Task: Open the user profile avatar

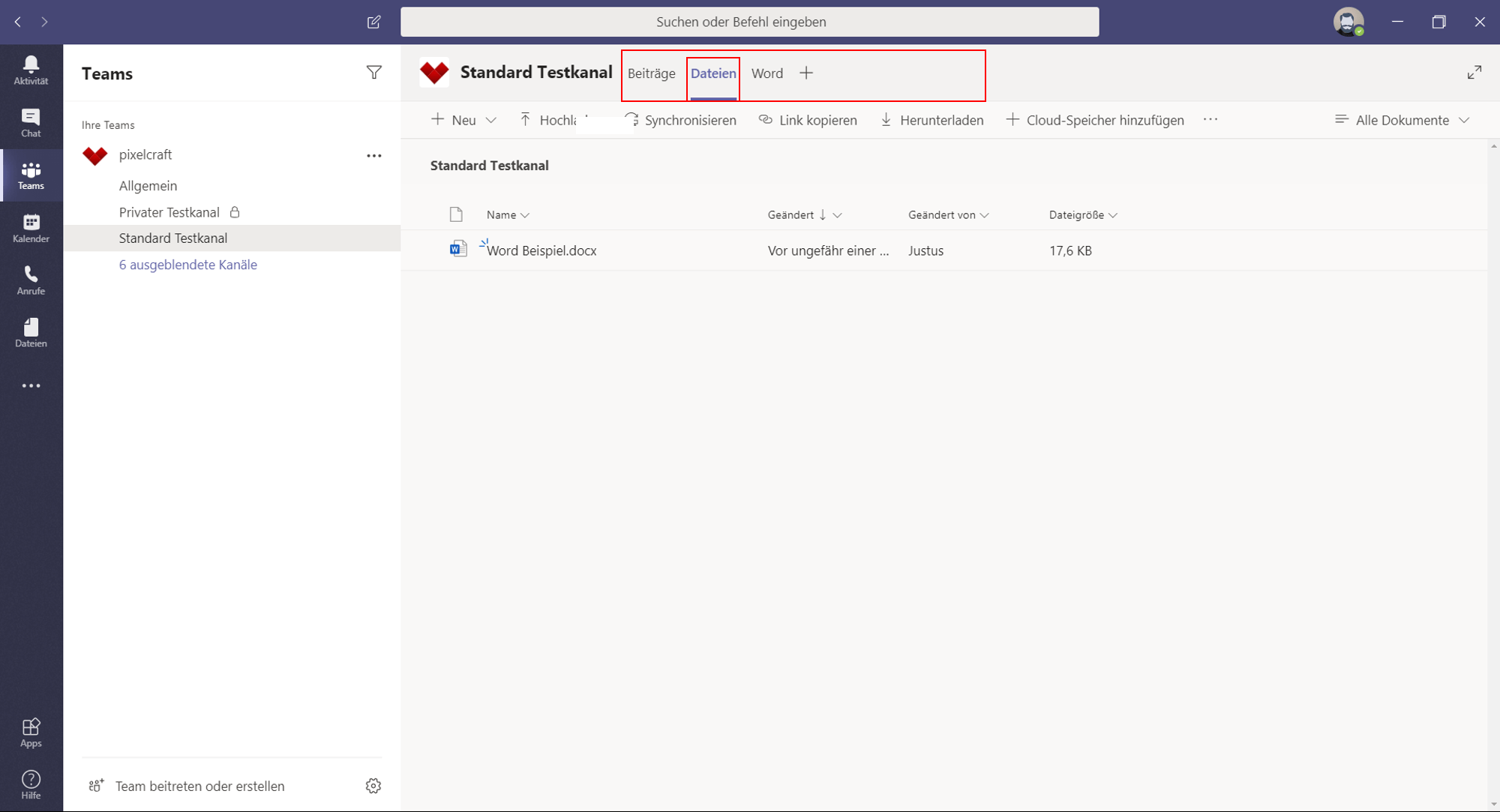Action: 1348,22
